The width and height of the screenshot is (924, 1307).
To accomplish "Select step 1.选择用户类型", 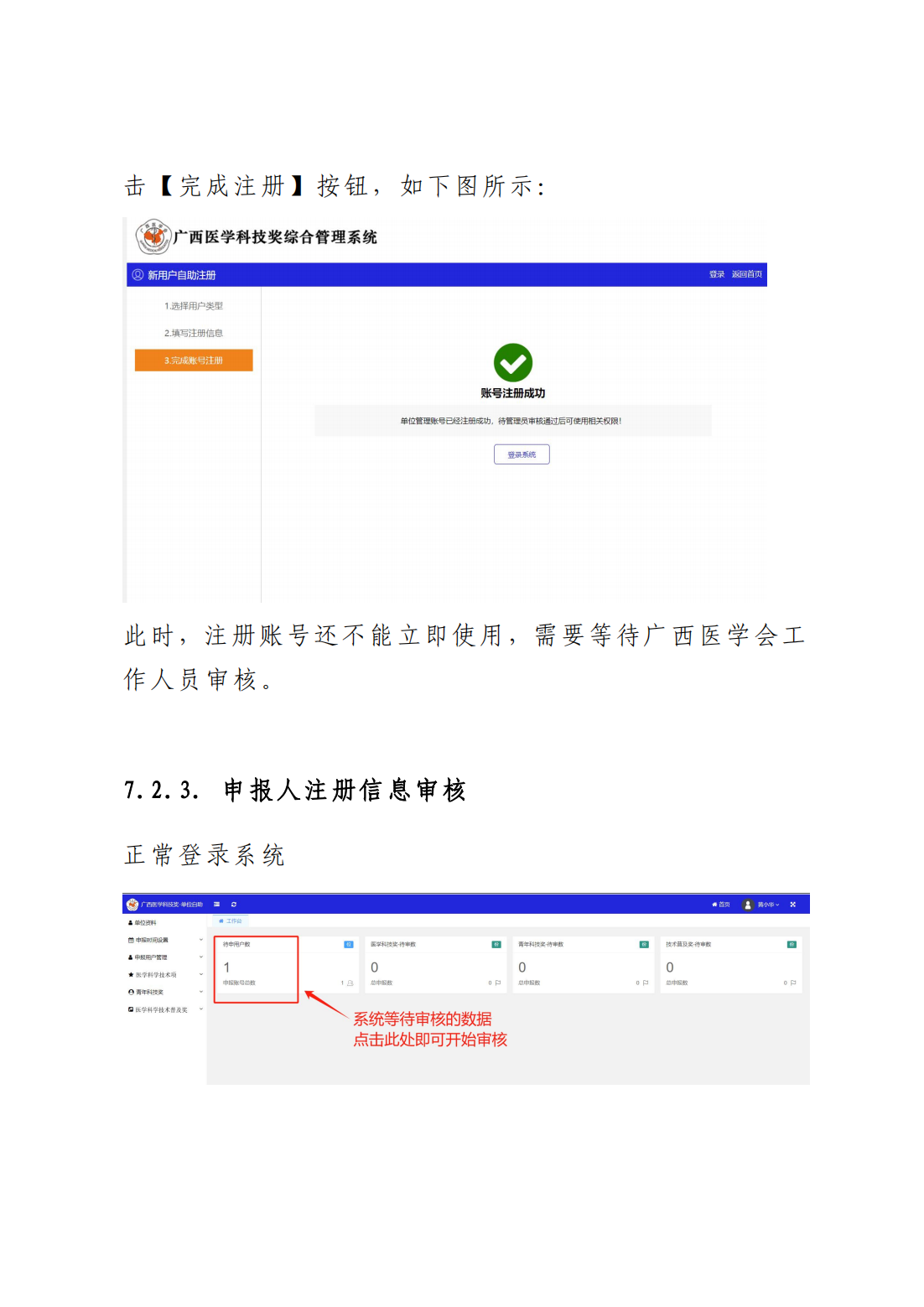I will click(194, 306).
